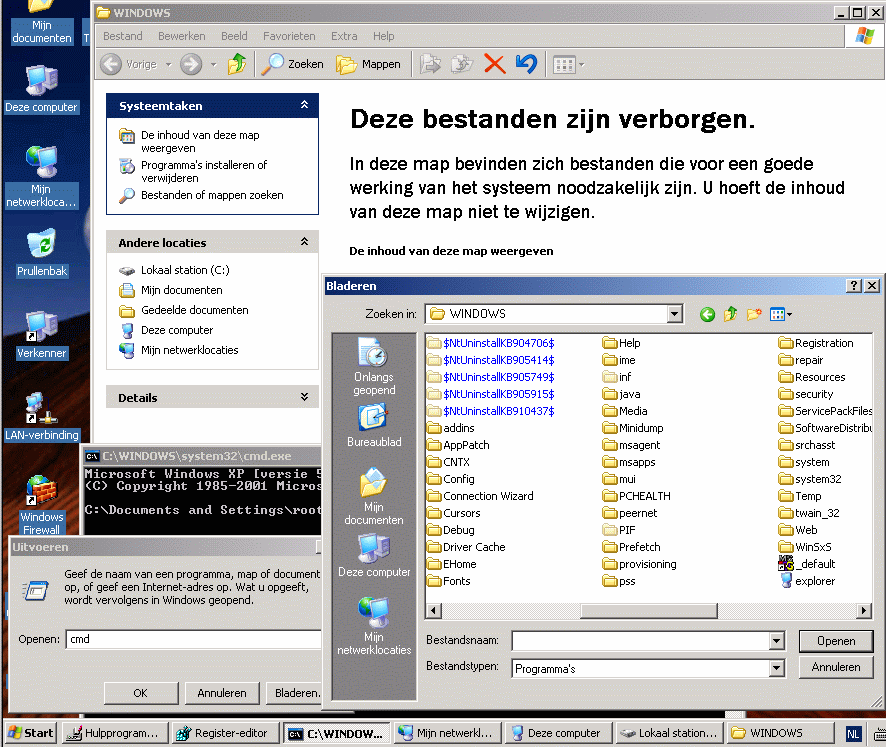Image resolution: width=886 pixels, height=747 pixels.
Task: Open the Vorige history dropdown arrow
Action: point(168,64)
